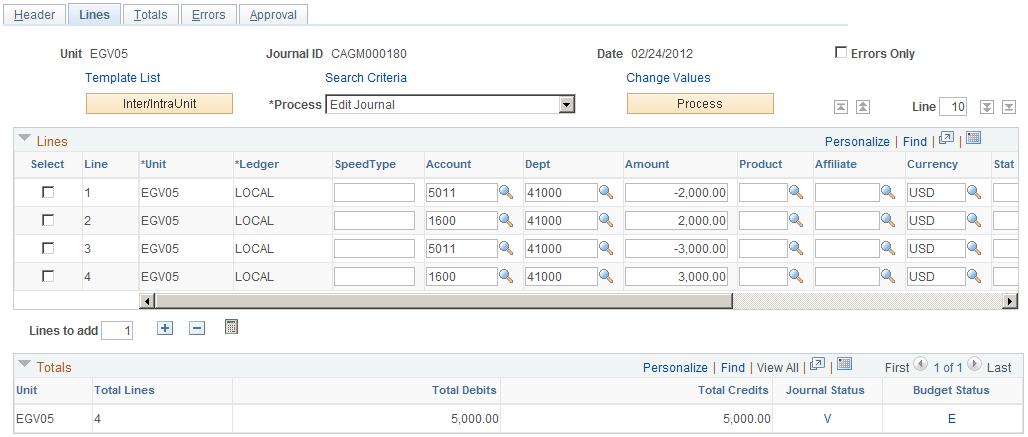Image resolution: width=1028 pixels, height=437 pixels.
Task: Click the Line number input field
Action: (953, 107)
